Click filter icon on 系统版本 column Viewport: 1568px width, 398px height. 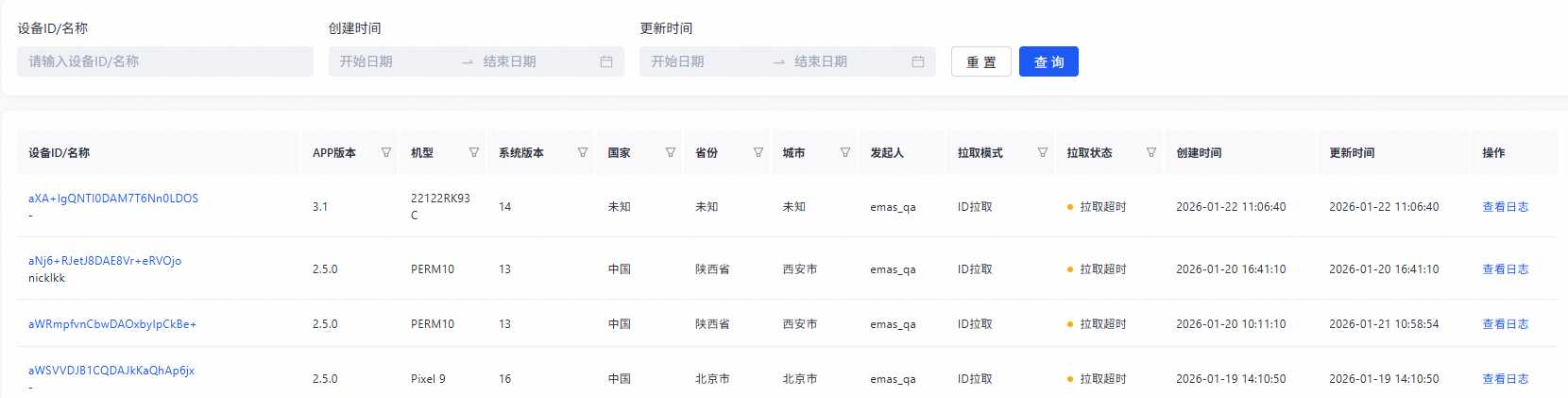tap(583, 152)
